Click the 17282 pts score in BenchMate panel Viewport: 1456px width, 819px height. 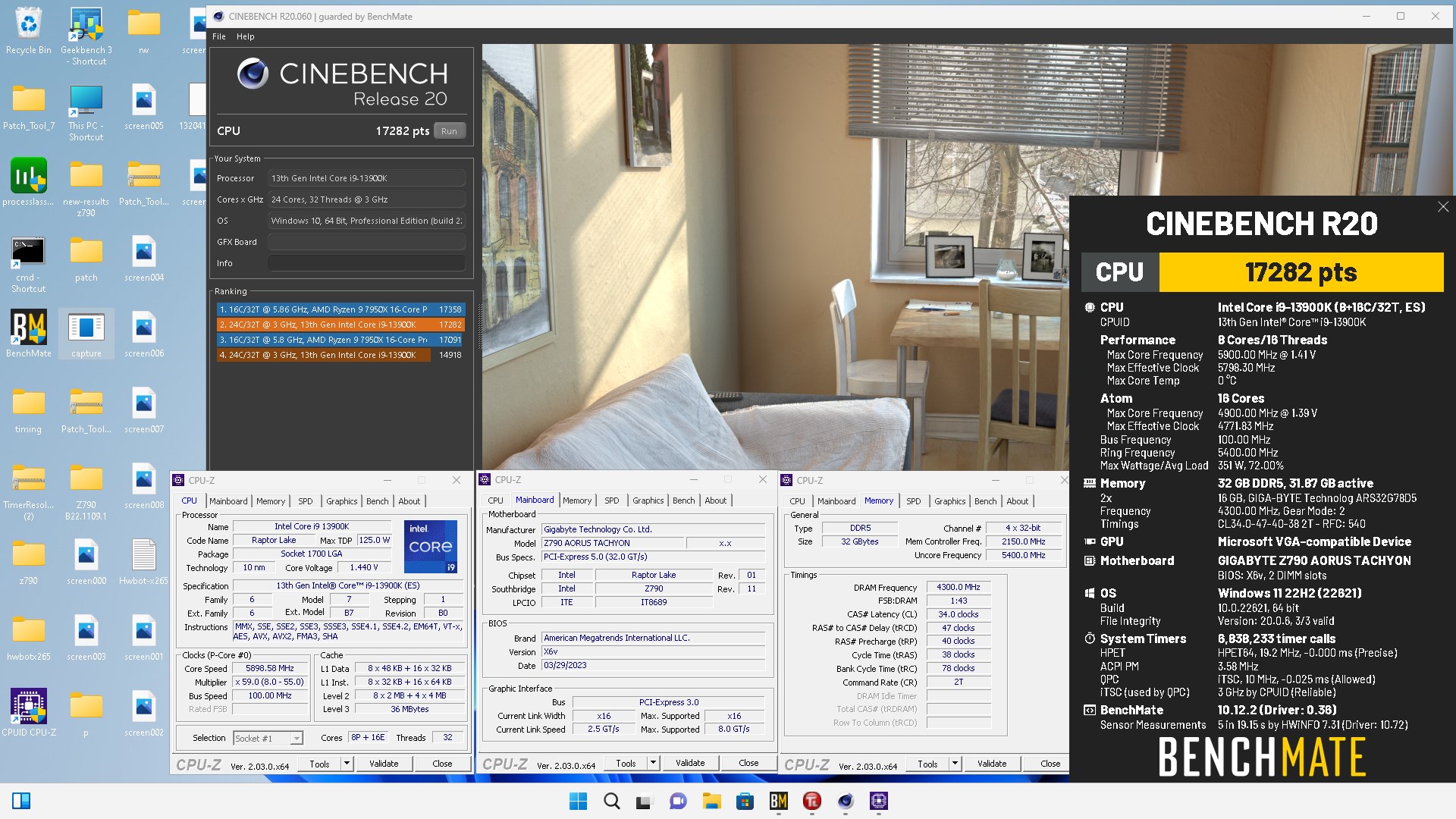tap(1301, 272)
